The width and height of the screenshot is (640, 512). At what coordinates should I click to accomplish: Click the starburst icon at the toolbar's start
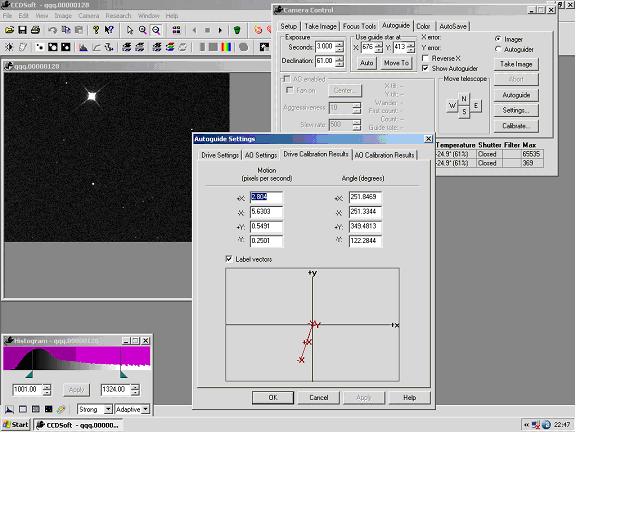tap(9, 47)
